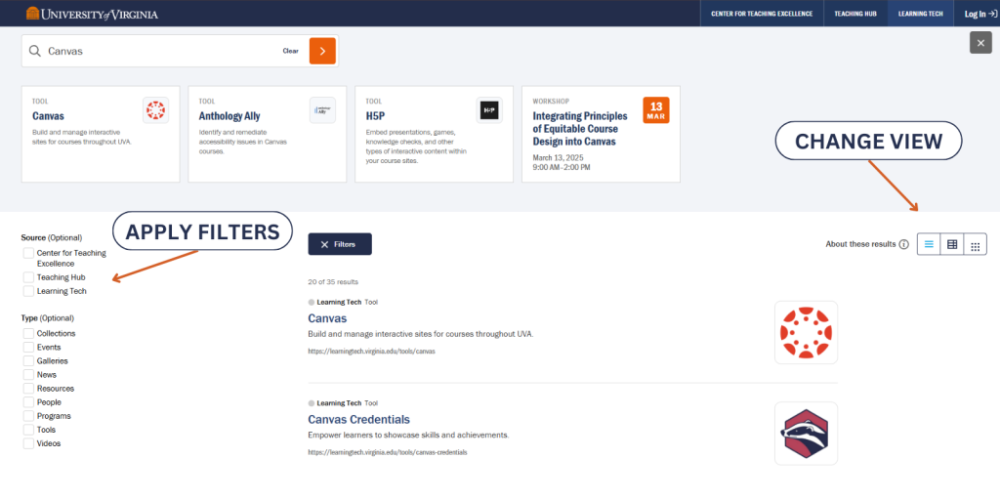This screenshot has width=1000, height=500.
Task: Click the Canvas Credentials badger logo thumbnail
Action: click(x=806, y=433)
